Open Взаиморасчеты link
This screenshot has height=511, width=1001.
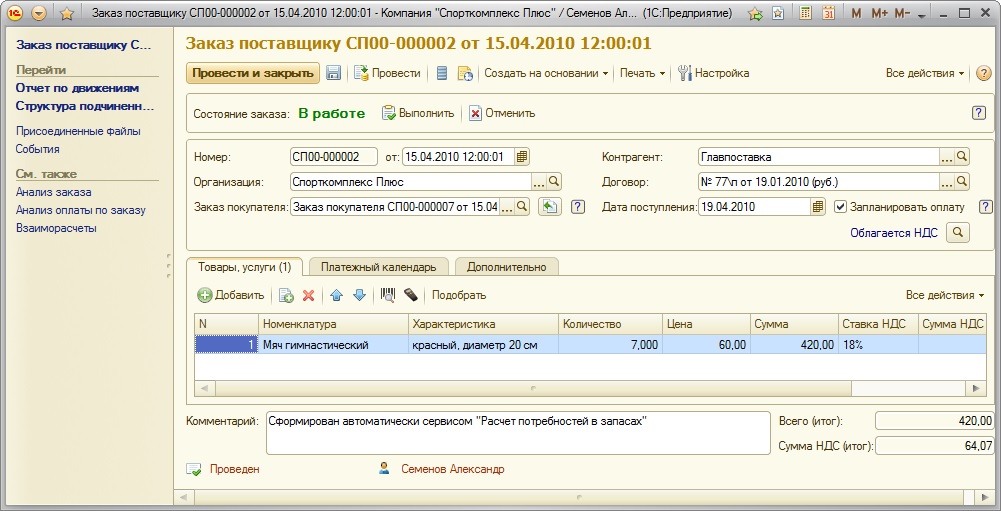56,227
